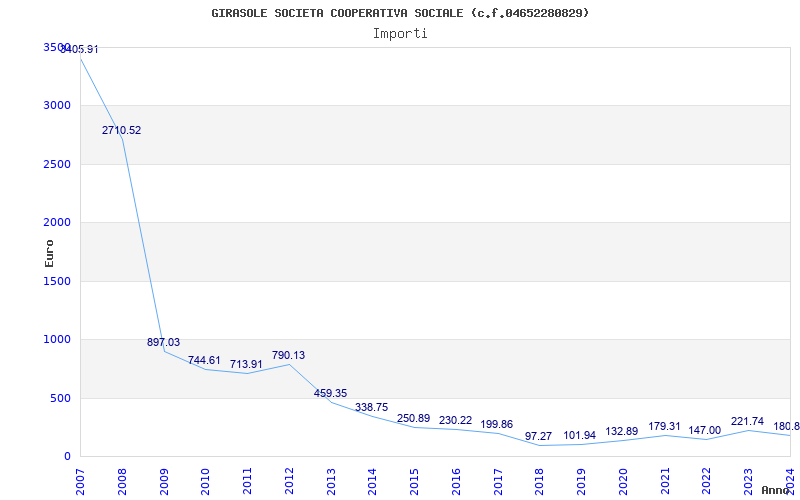Click the 1500 y-axis tick label
Viewport: 800px width, 500px height.
tap(57, 281)
